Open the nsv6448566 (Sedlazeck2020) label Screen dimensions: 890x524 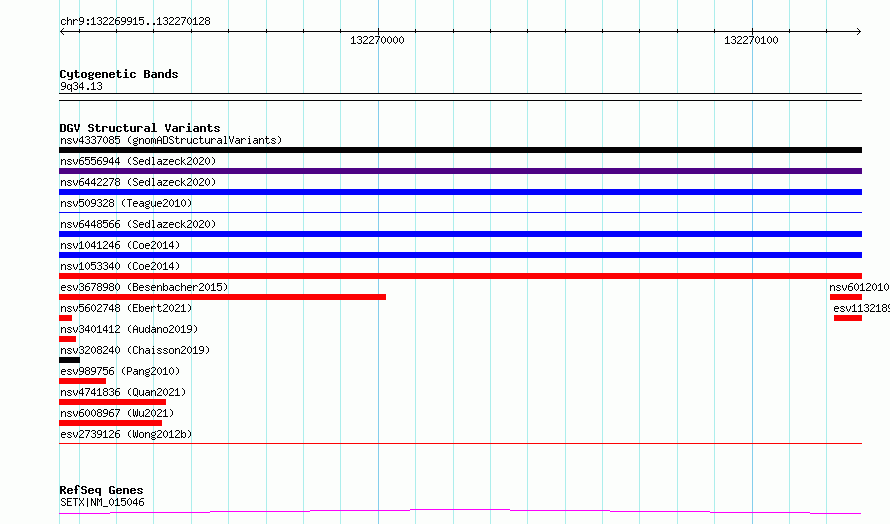[x=138, y=224]
